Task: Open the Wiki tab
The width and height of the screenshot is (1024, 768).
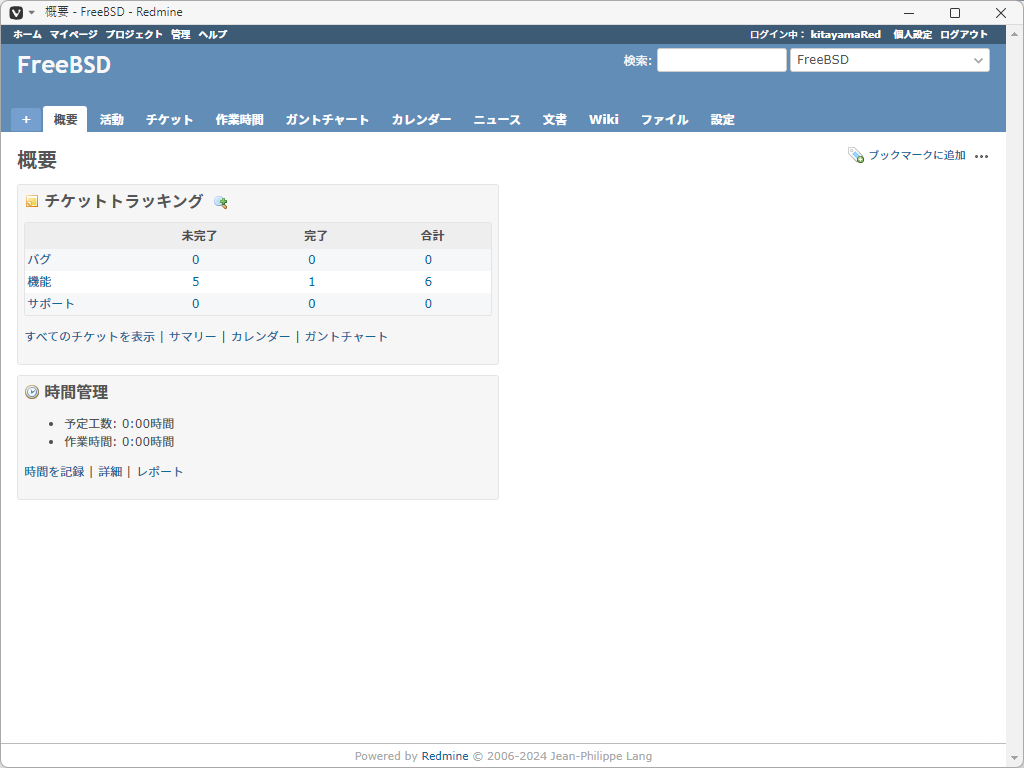Action: tap(603, 120)
